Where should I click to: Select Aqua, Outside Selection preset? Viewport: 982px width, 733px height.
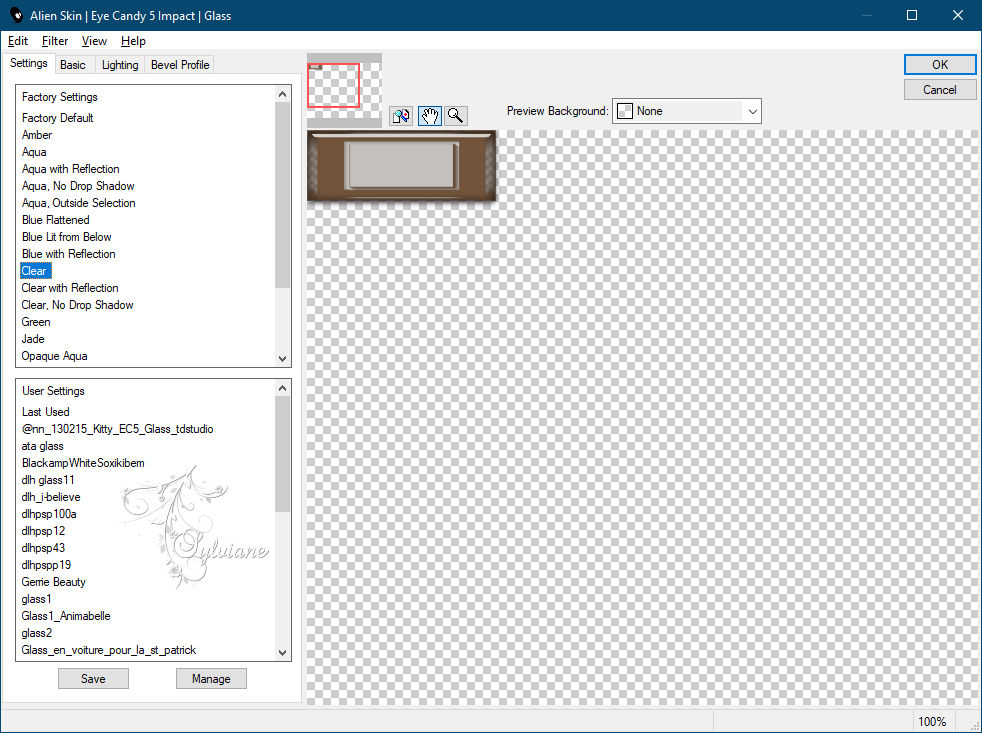78,202
